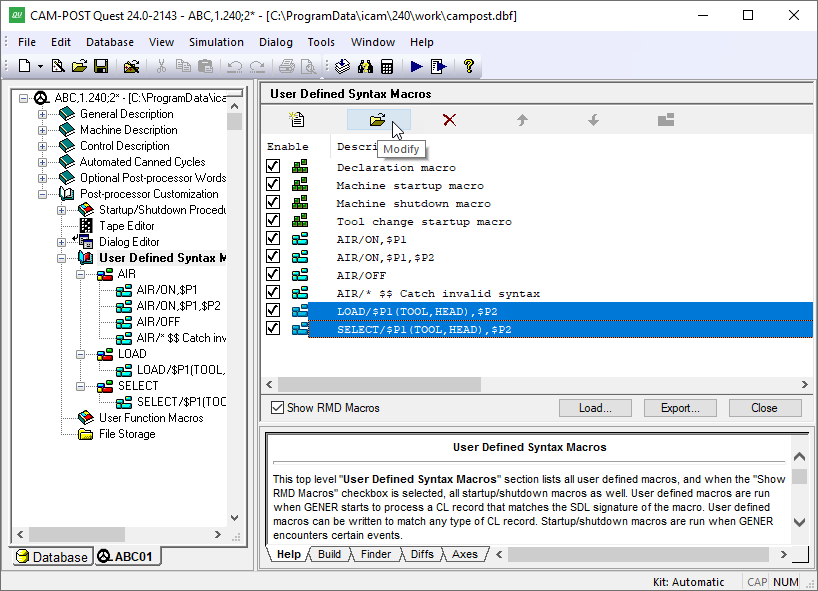818x591 pixels.
Task: Uncheck the Show RMD Macros checkbox
Action: (277, 407)
